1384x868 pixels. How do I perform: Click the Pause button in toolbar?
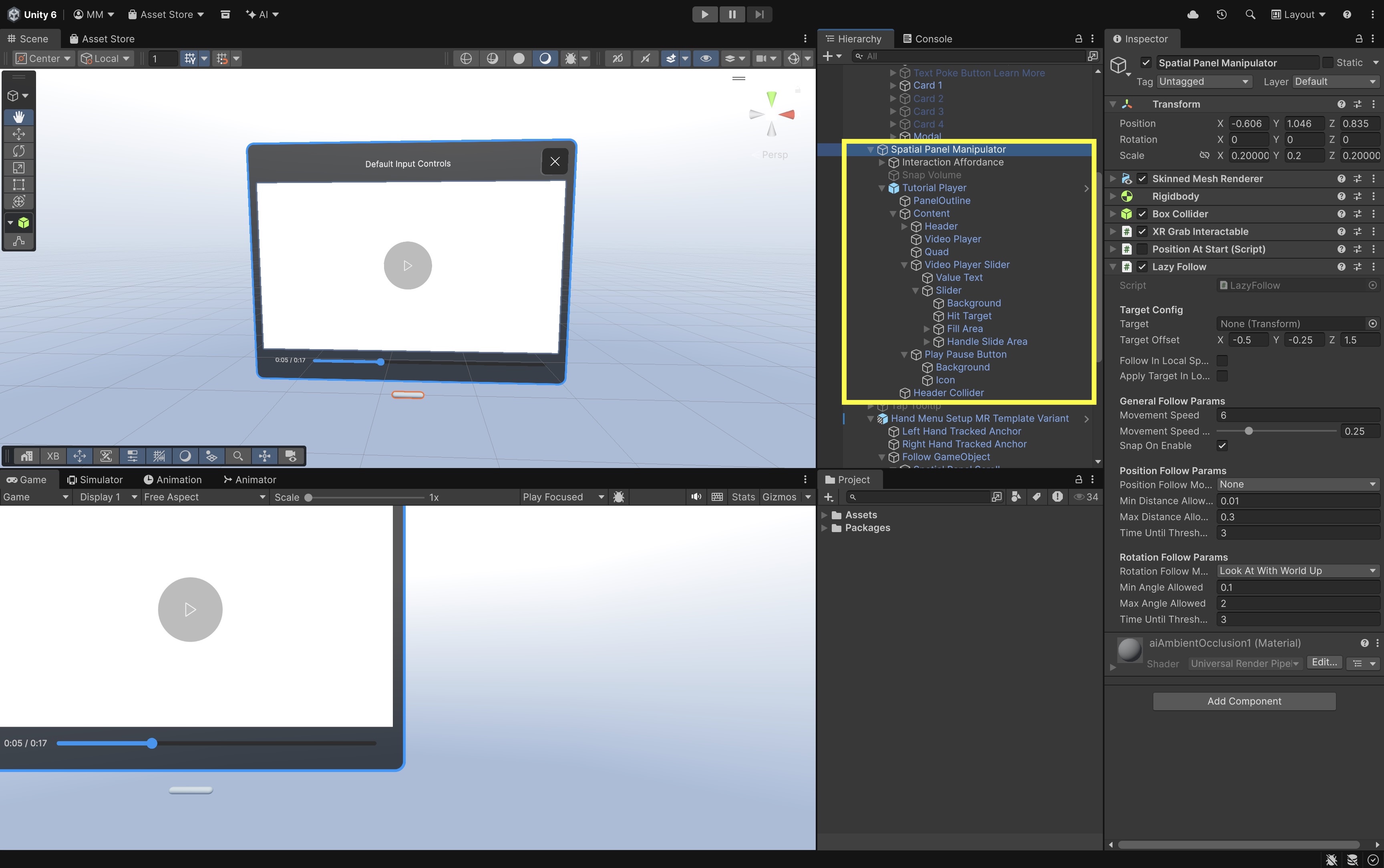732,14
